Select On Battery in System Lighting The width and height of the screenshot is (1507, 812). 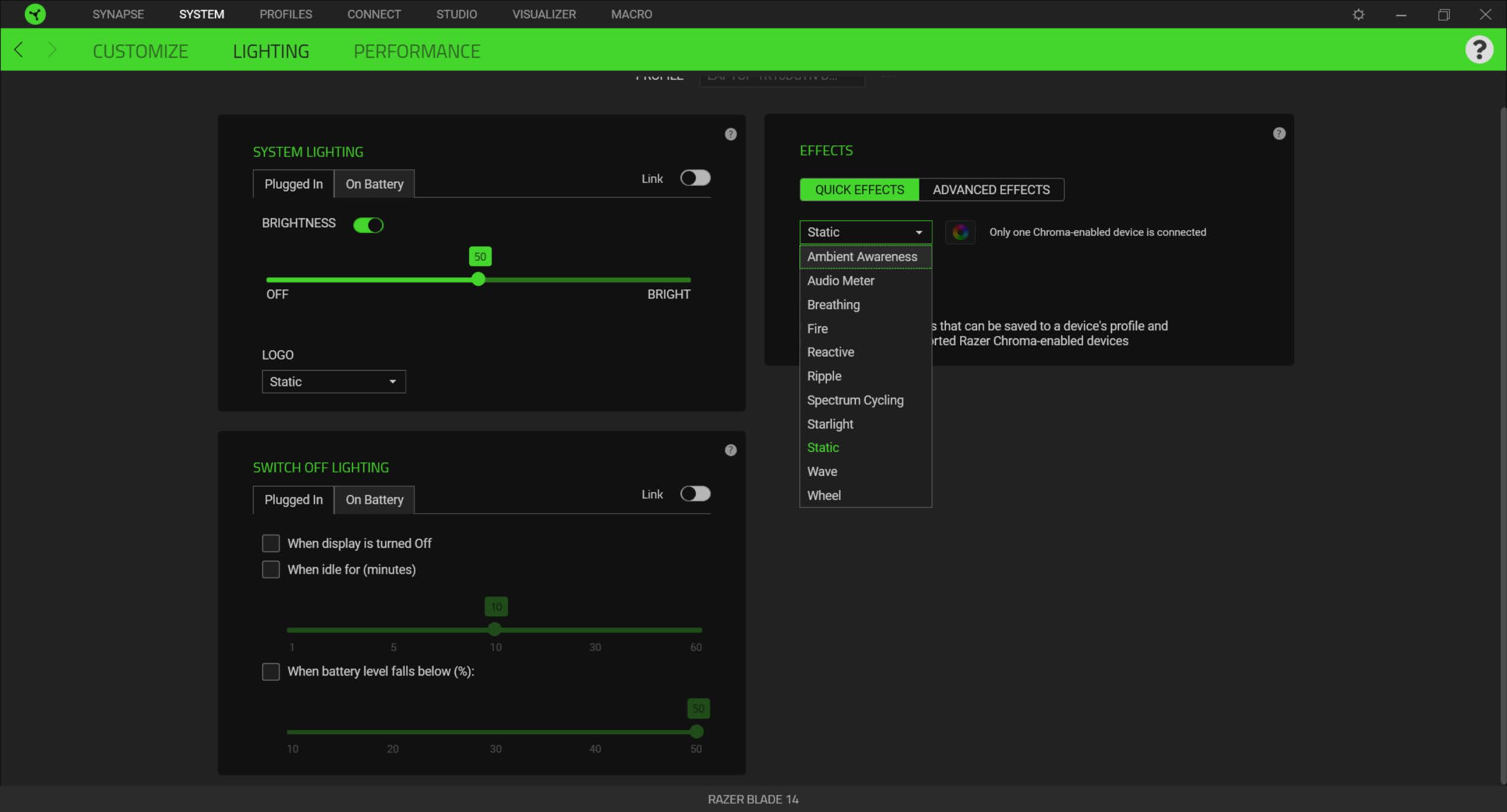[x=374, y=184]
